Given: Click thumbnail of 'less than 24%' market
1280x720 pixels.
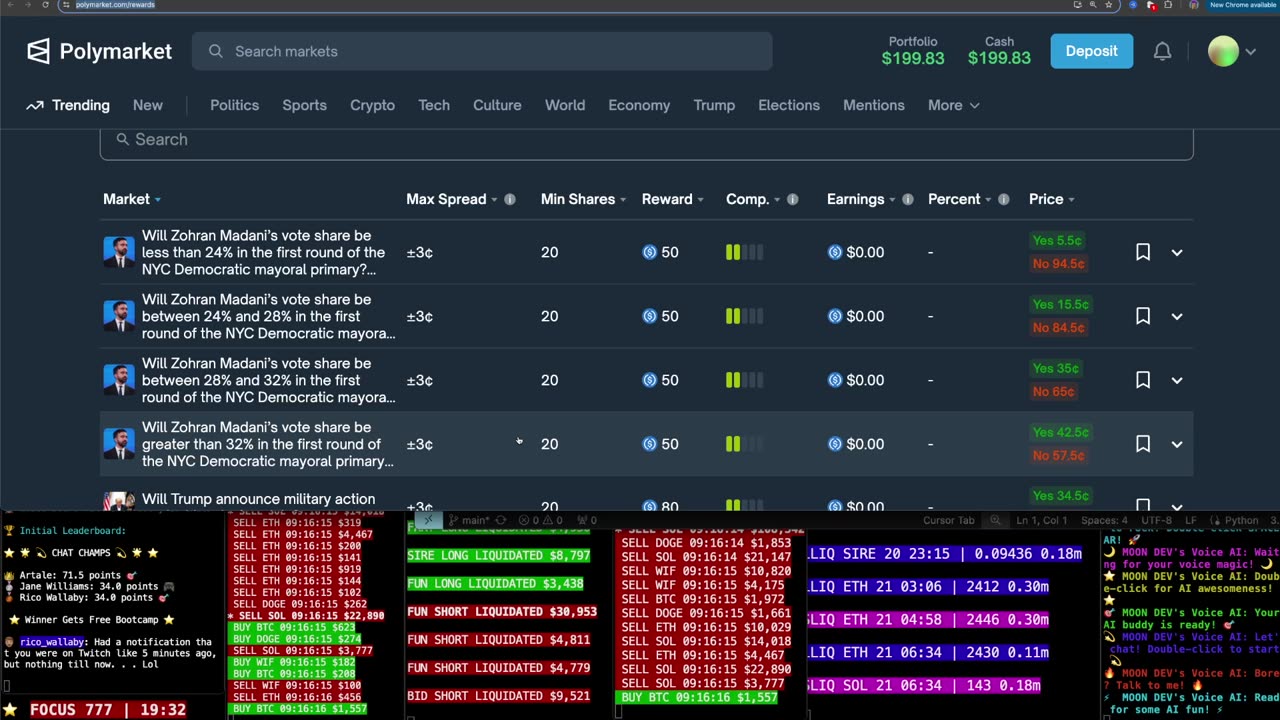Looking at the screenshot, I should 119,252.
